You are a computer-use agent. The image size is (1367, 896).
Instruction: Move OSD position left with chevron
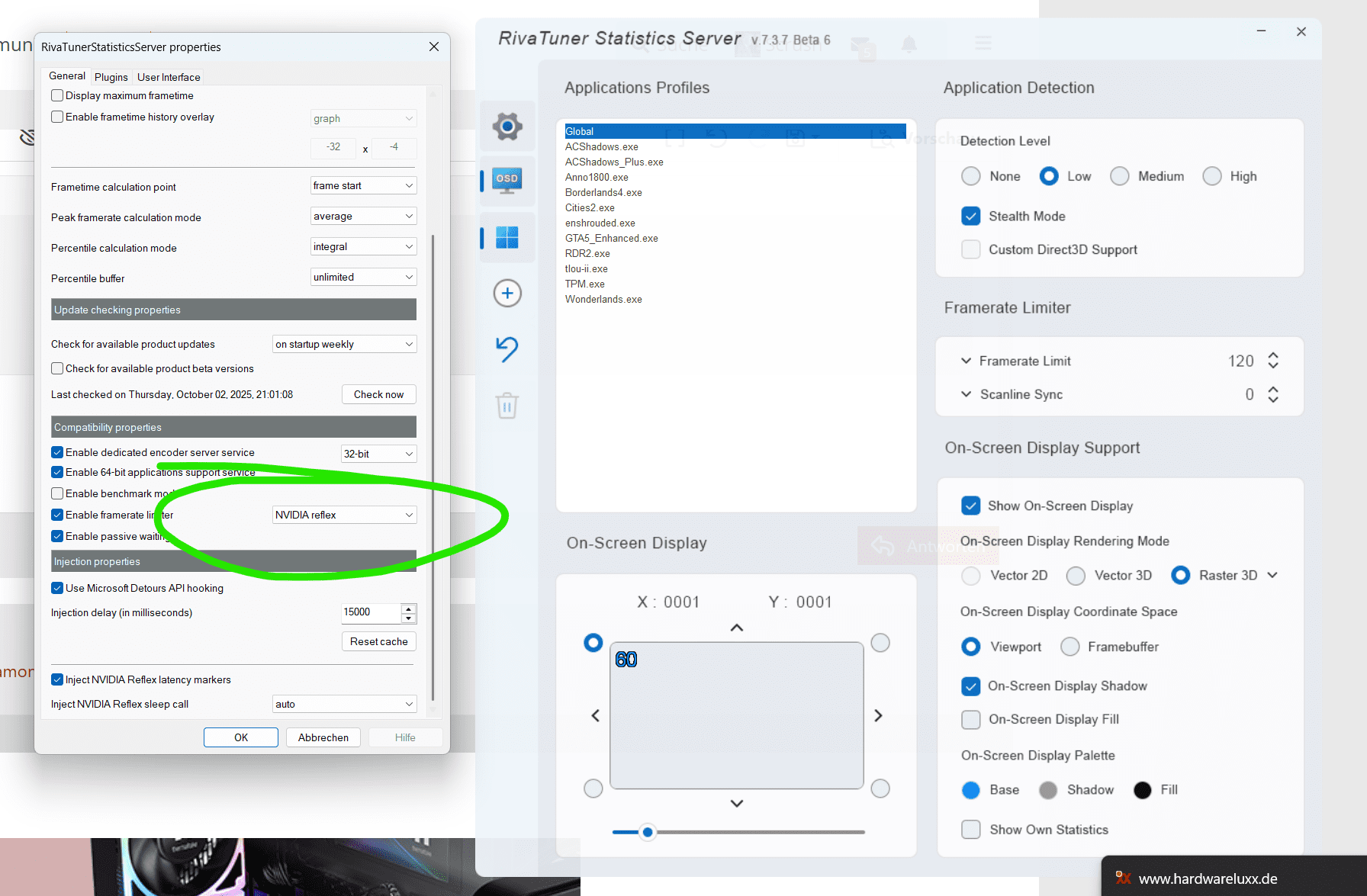click(596, 715)
